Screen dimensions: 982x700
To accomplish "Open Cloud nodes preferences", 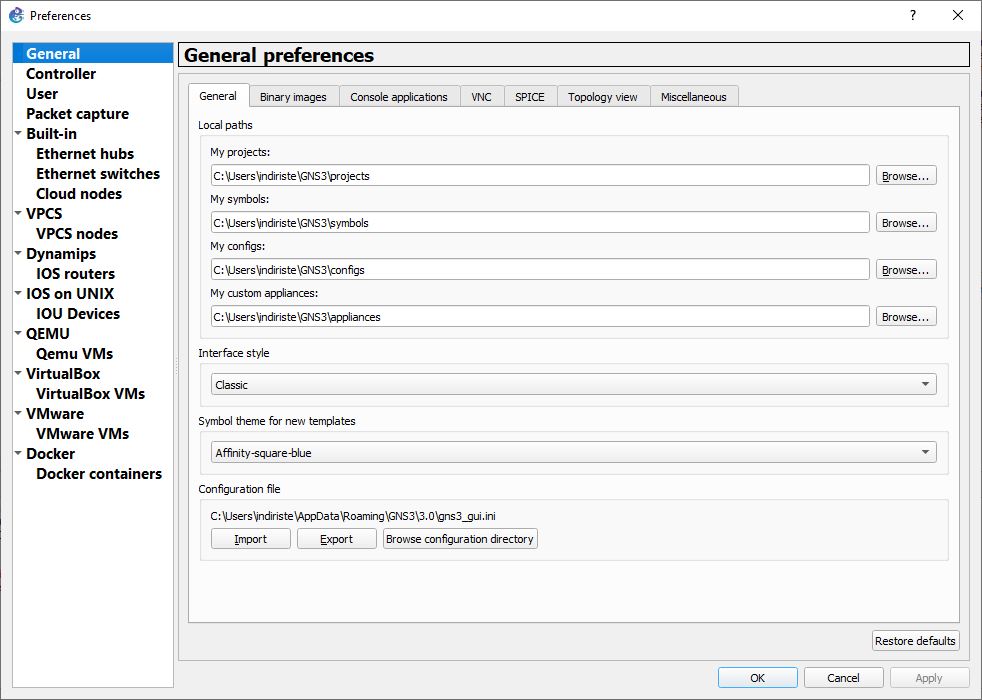I will coord(79,193).
